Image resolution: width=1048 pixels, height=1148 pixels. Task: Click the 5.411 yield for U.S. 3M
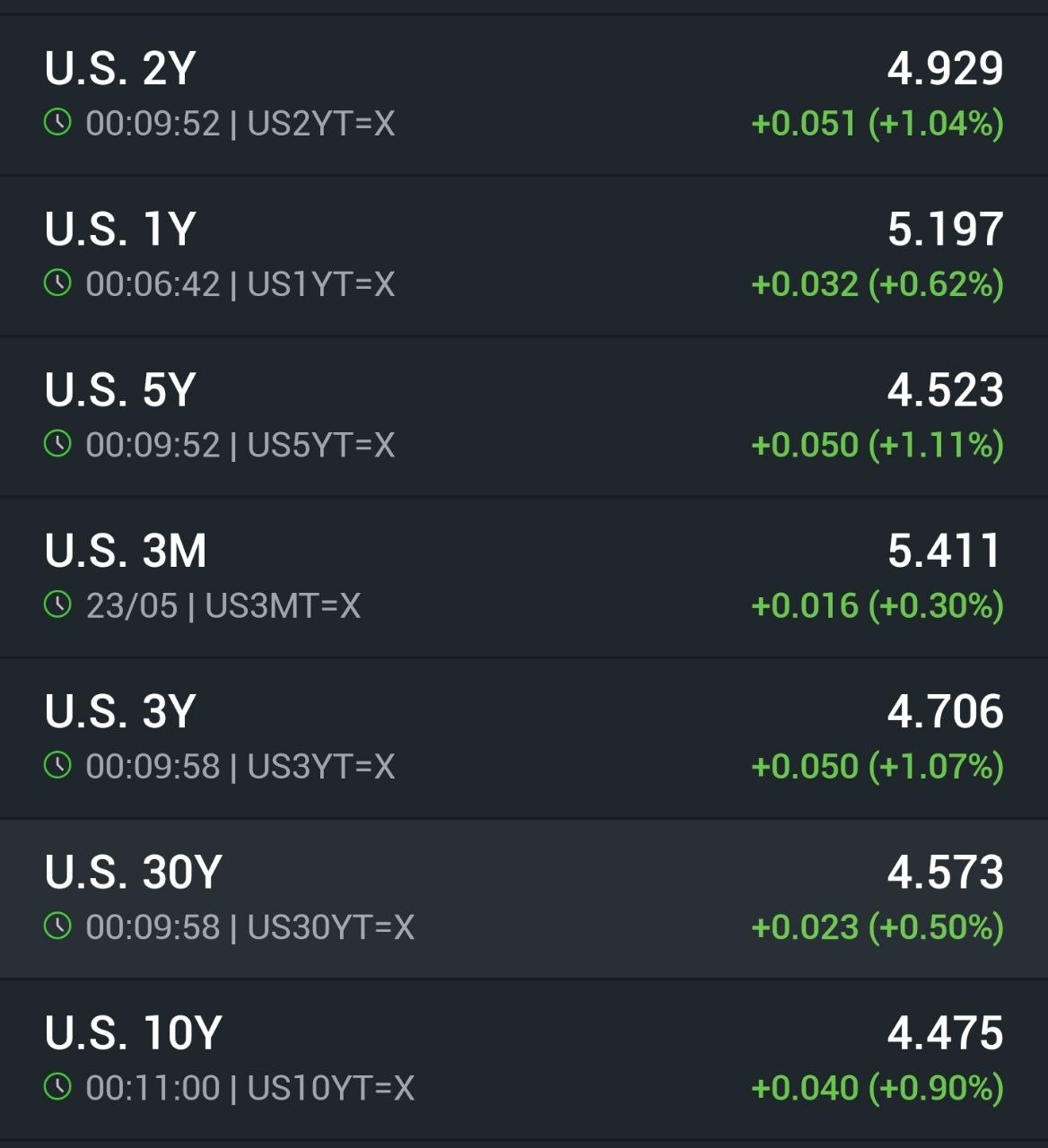(x=944, y=551)
